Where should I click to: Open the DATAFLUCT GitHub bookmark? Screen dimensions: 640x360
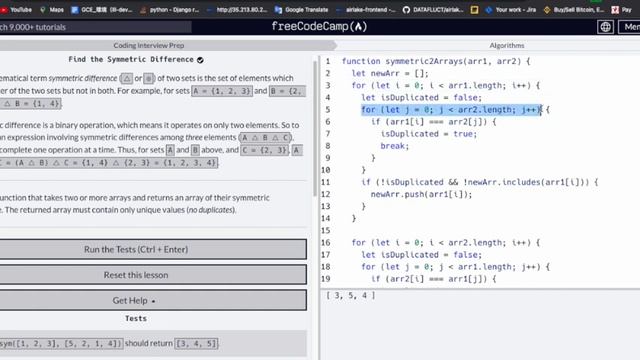(x=433, y=9)
